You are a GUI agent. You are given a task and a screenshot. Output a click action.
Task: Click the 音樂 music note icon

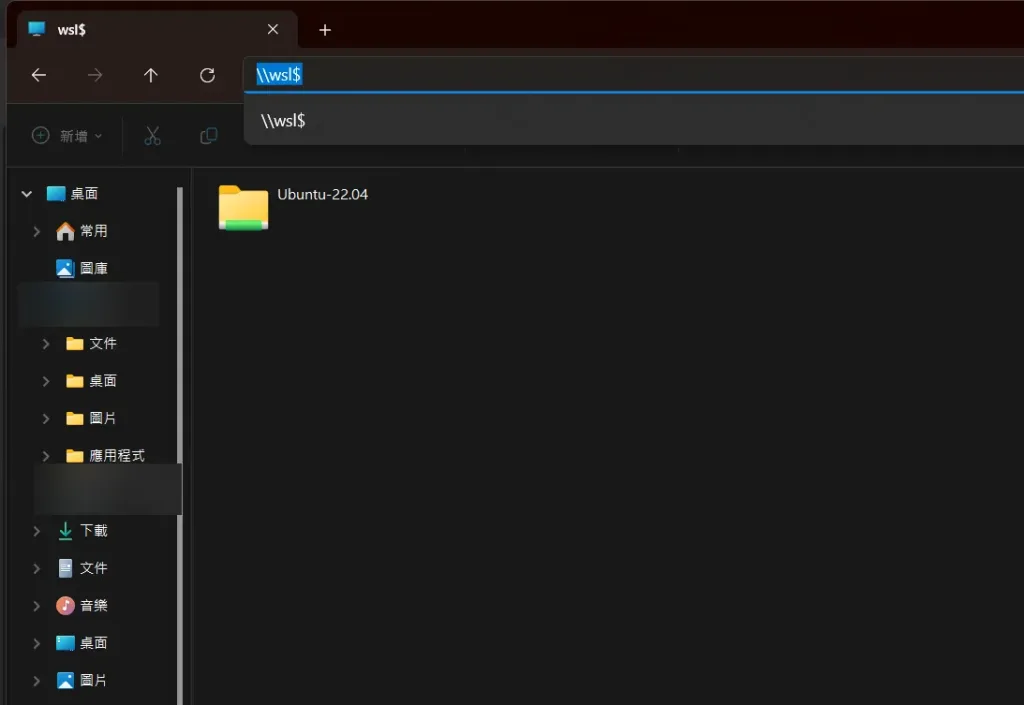coord(65,606)
